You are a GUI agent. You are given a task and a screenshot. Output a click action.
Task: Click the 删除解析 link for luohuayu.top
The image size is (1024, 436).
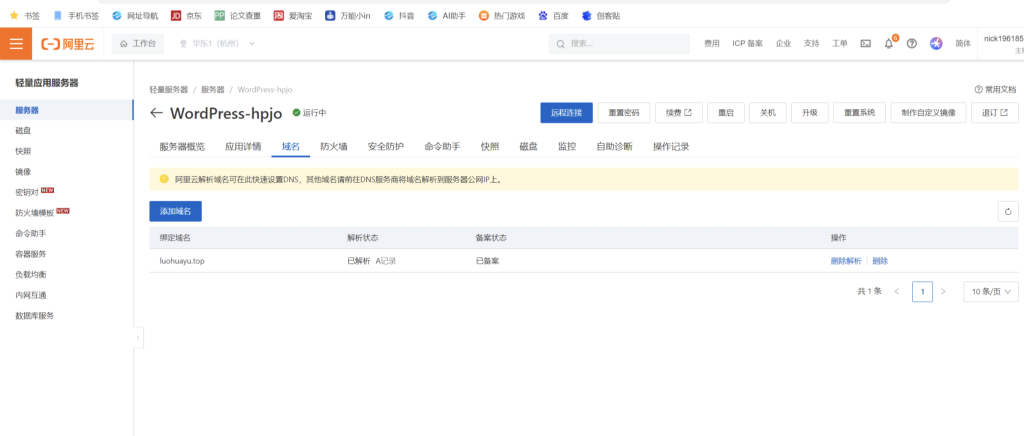click(x=845, y=261)
